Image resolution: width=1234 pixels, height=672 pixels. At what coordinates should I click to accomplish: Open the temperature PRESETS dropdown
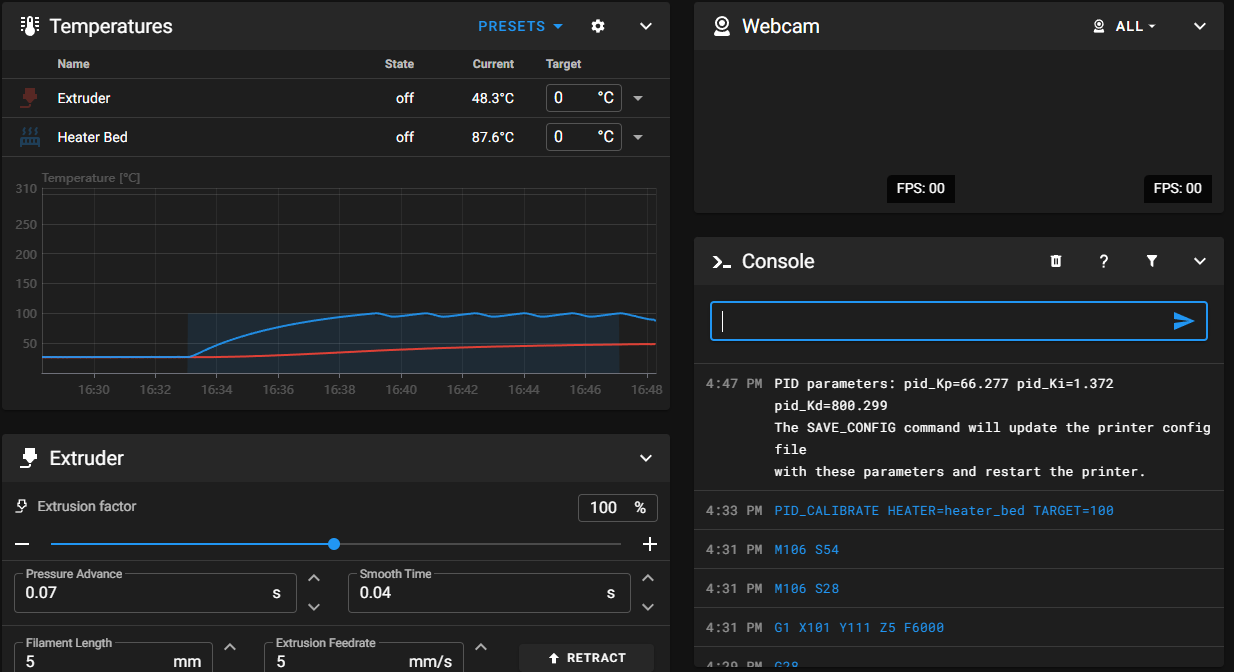(520, 26)
